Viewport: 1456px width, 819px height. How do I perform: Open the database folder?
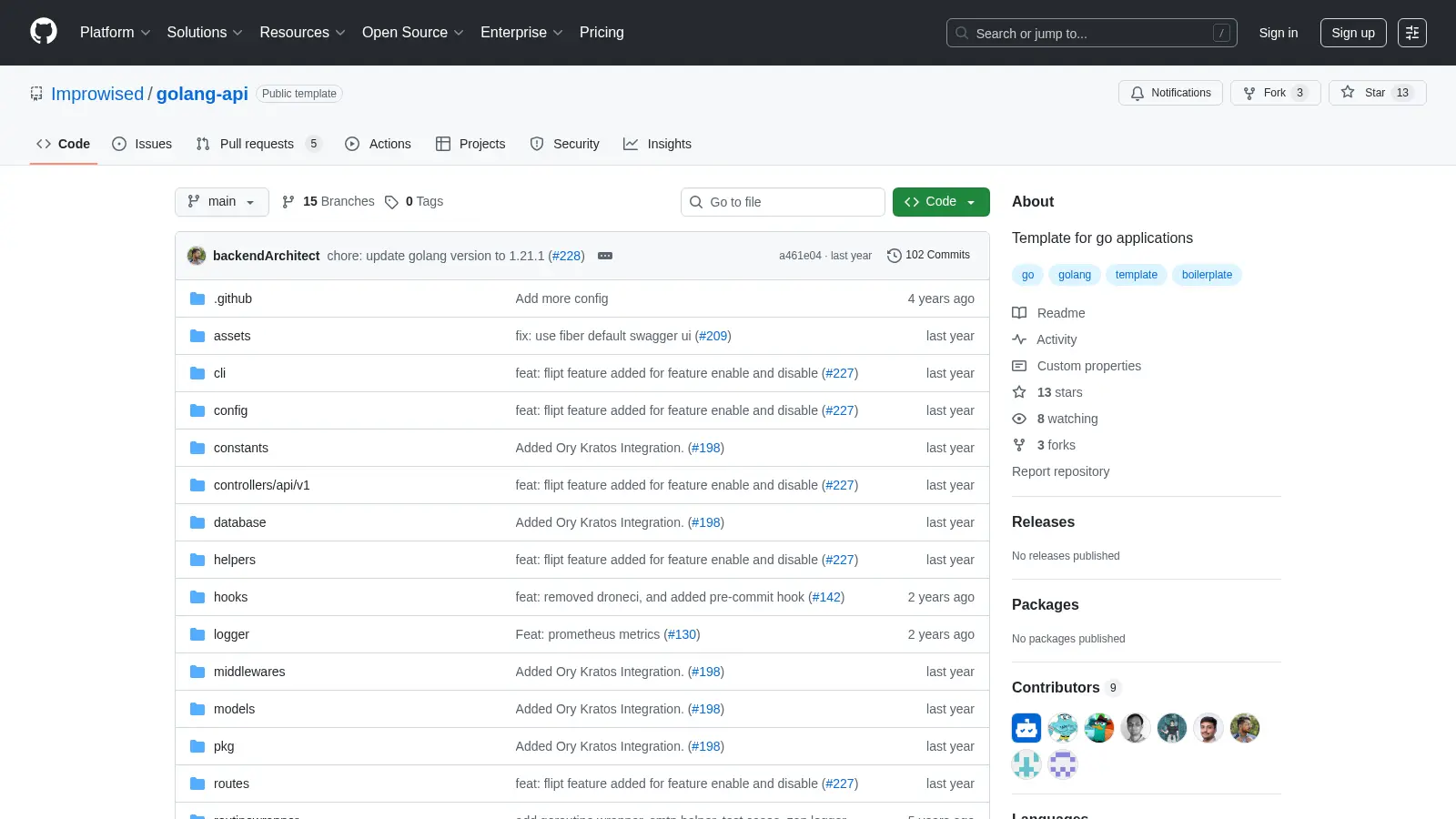[240, 522]
